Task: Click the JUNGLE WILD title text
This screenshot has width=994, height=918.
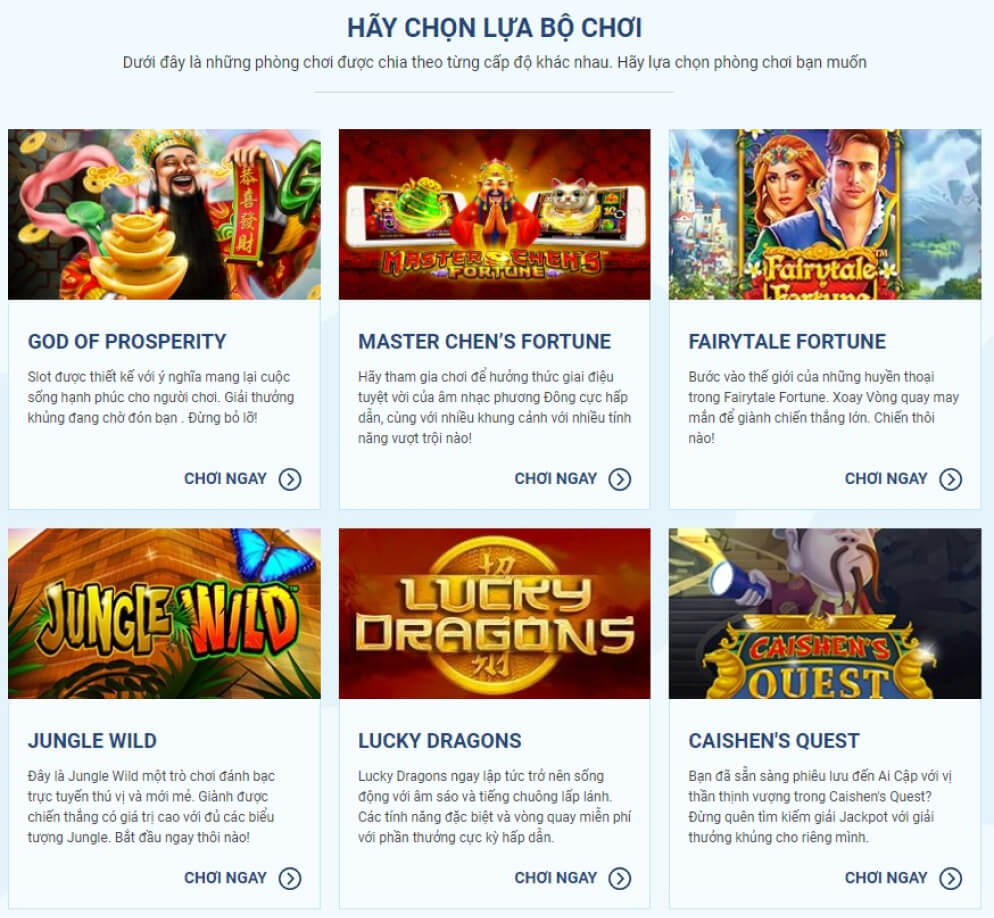Action: pyautogui.click(x=92, y=740)
